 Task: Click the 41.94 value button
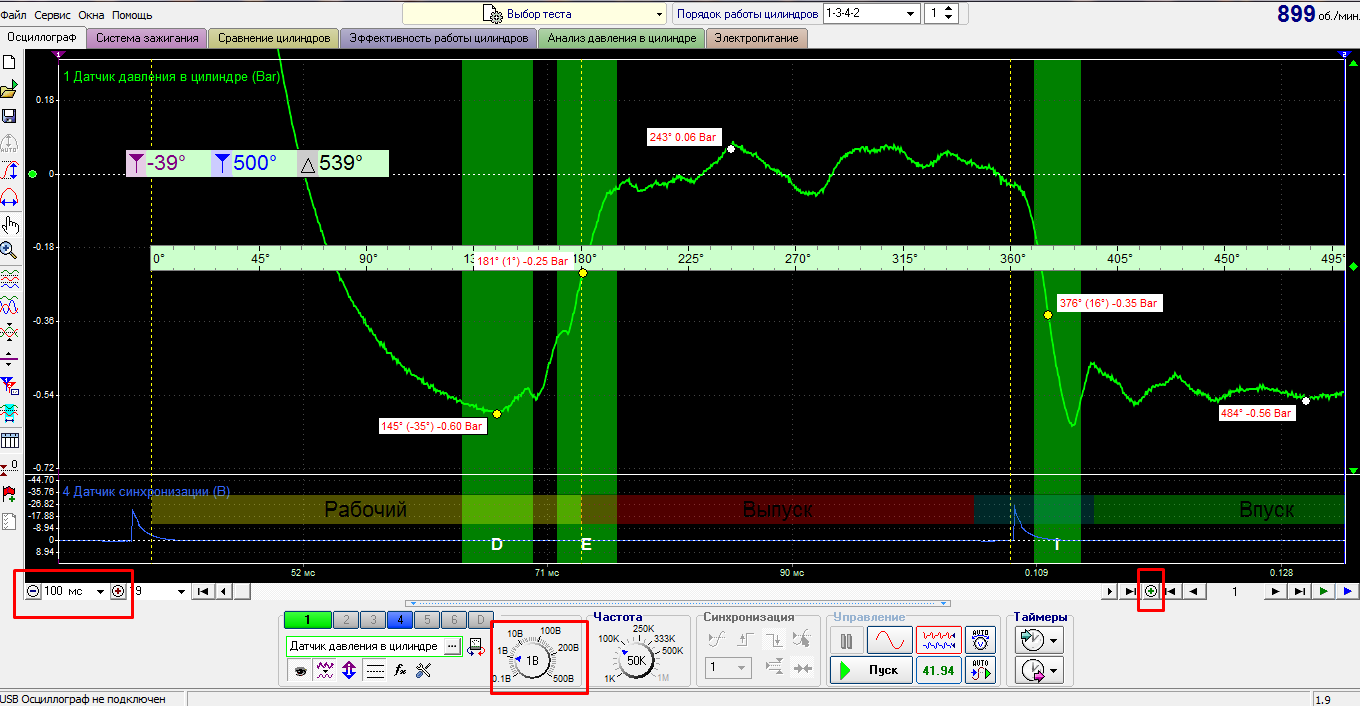(x=938, y=670)
